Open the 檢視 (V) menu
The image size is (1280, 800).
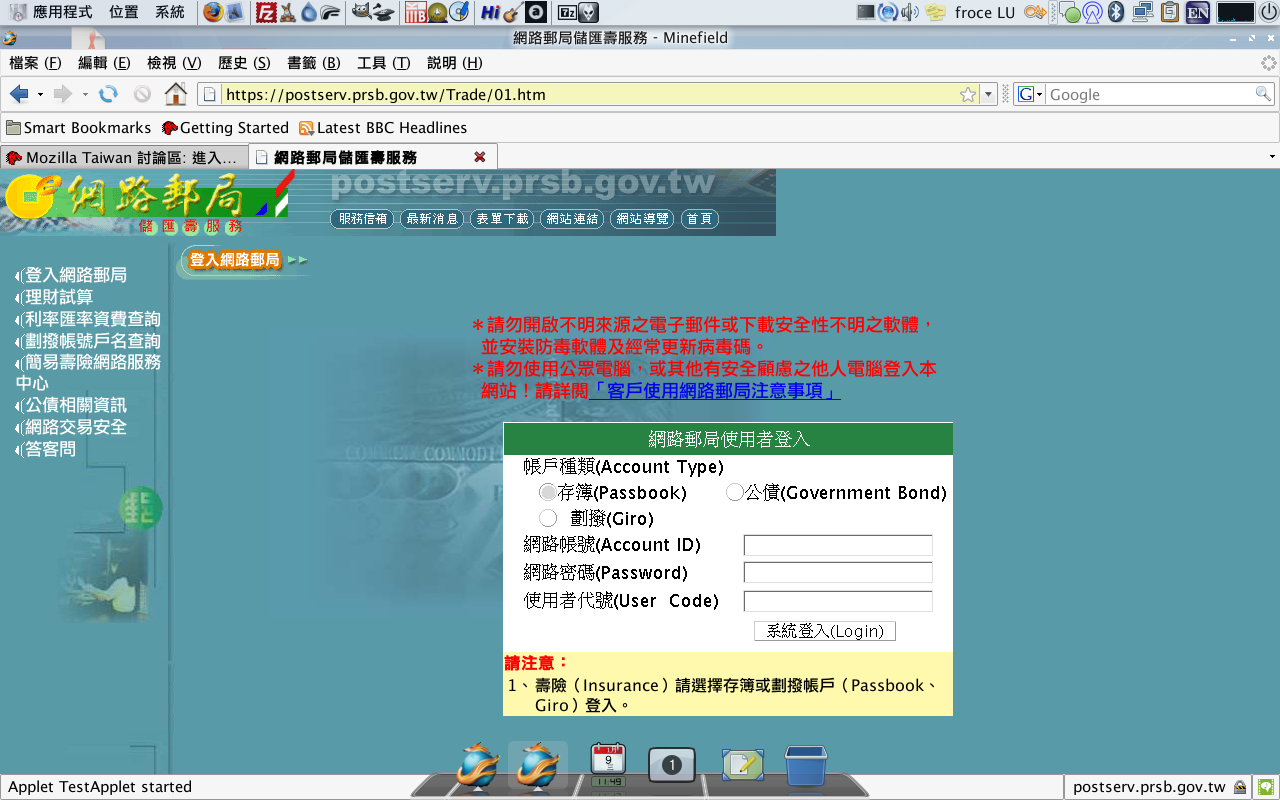174,63
